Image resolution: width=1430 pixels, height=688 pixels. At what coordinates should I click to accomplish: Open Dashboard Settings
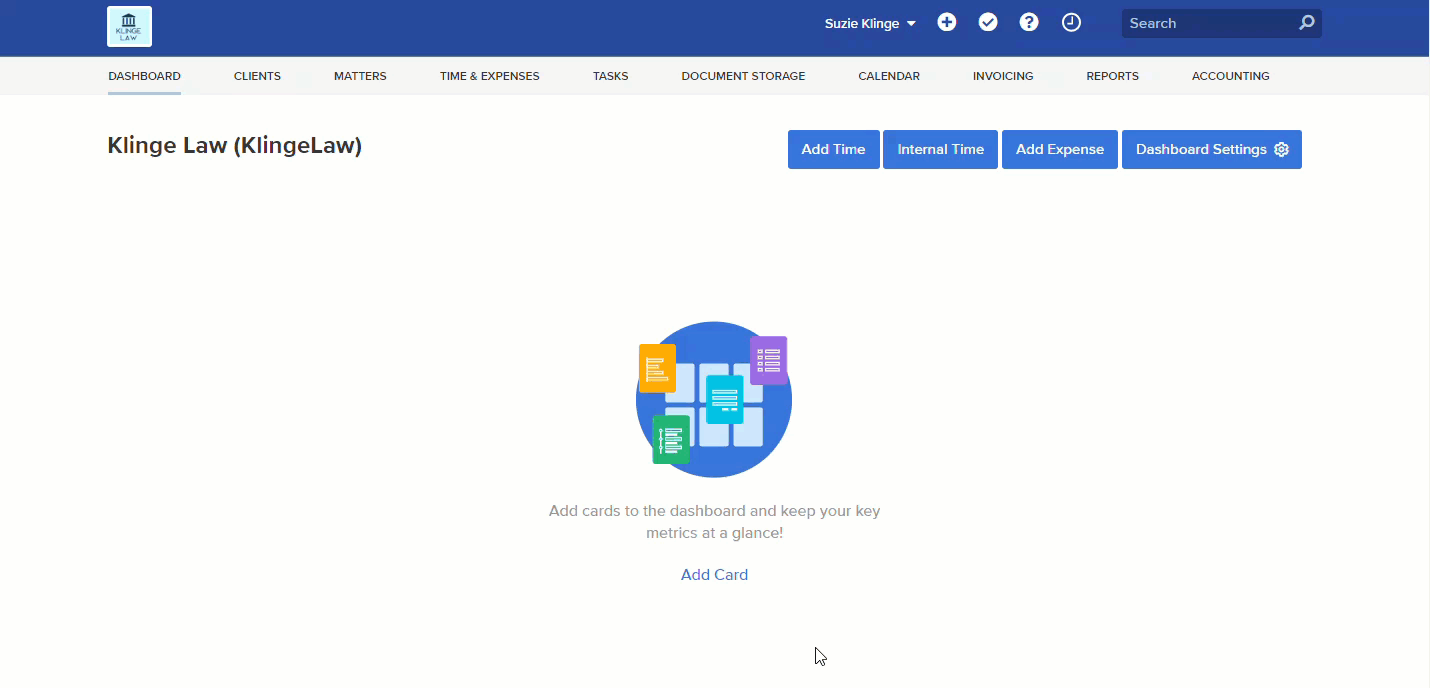coord(1212,149)
